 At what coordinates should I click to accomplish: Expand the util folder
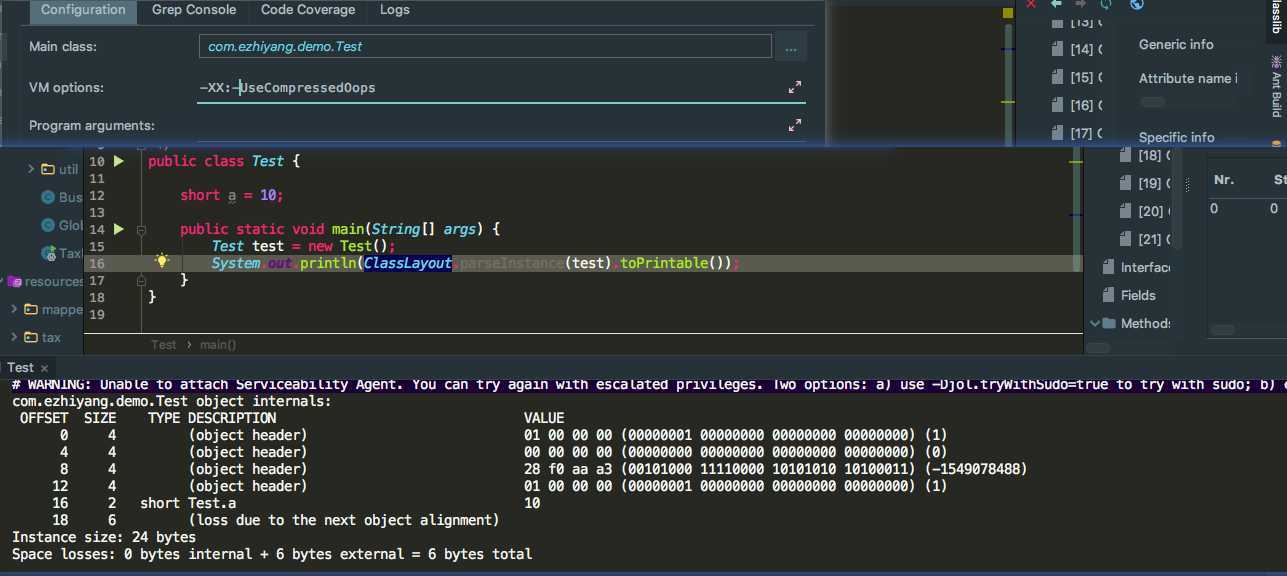pyautogui.click(x=31, y=169)
